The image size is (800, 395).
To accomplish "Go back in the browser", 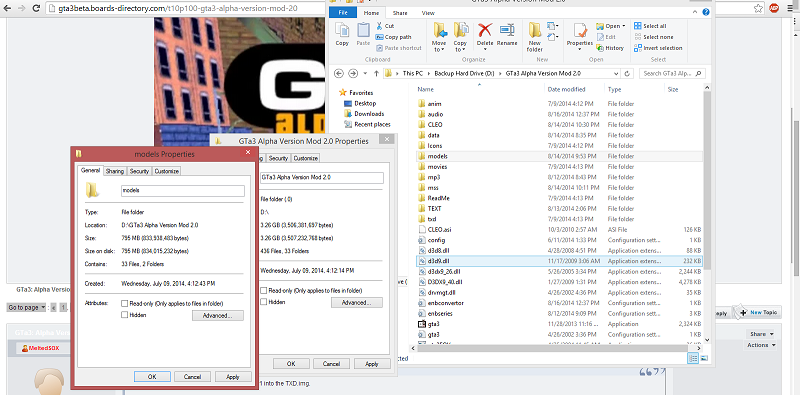I will click(6, 8).
